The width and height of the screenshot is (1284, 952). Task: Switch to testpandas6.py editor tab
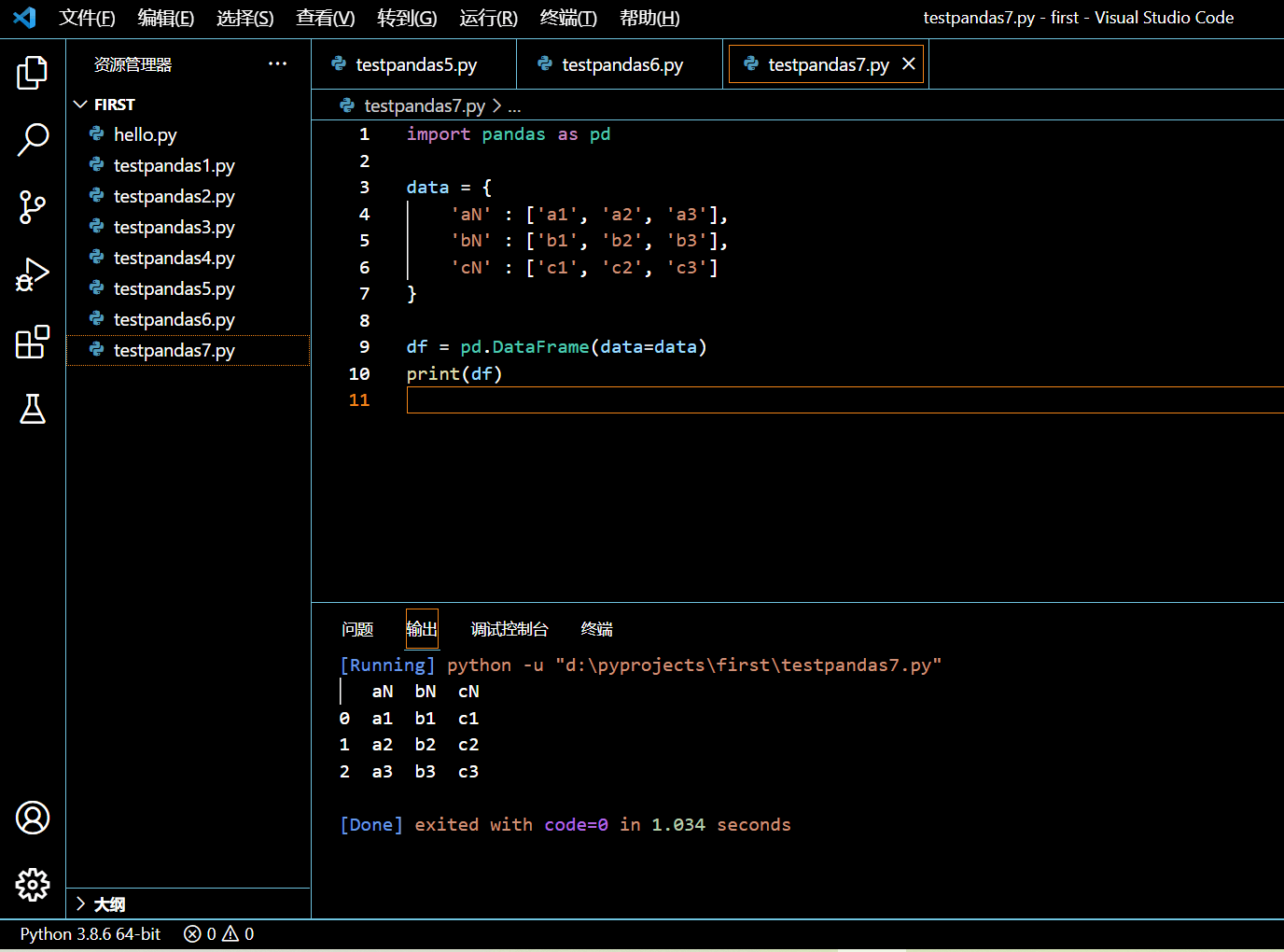(x=621, y=64)
